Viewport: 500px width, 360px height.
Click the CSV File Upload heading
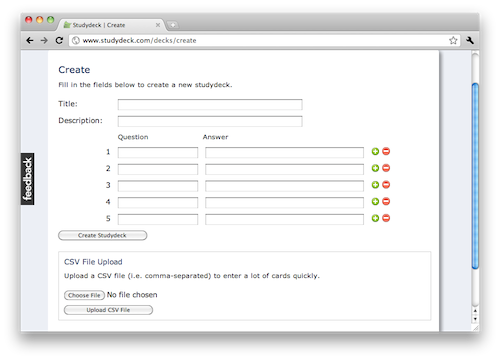93,262
